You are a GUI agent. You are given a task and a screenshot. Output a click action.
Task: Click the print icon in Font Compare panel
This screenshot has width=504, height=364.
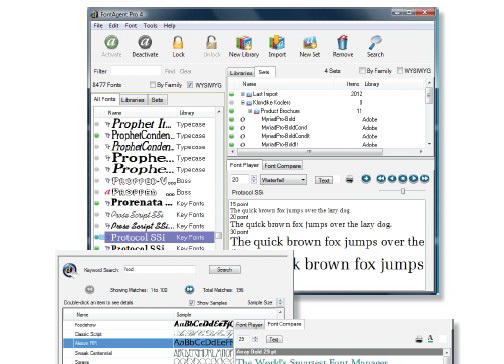click(x=419, y=340)
